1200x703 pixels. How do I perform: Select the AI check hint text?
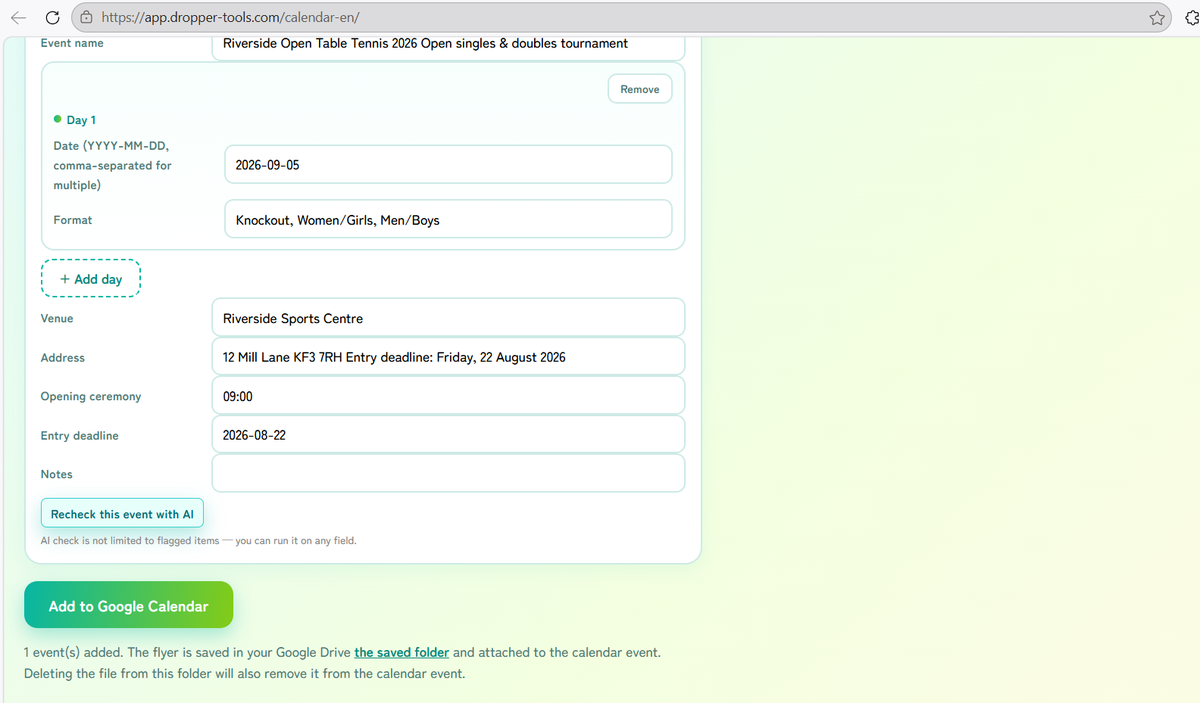pos(198,540)
